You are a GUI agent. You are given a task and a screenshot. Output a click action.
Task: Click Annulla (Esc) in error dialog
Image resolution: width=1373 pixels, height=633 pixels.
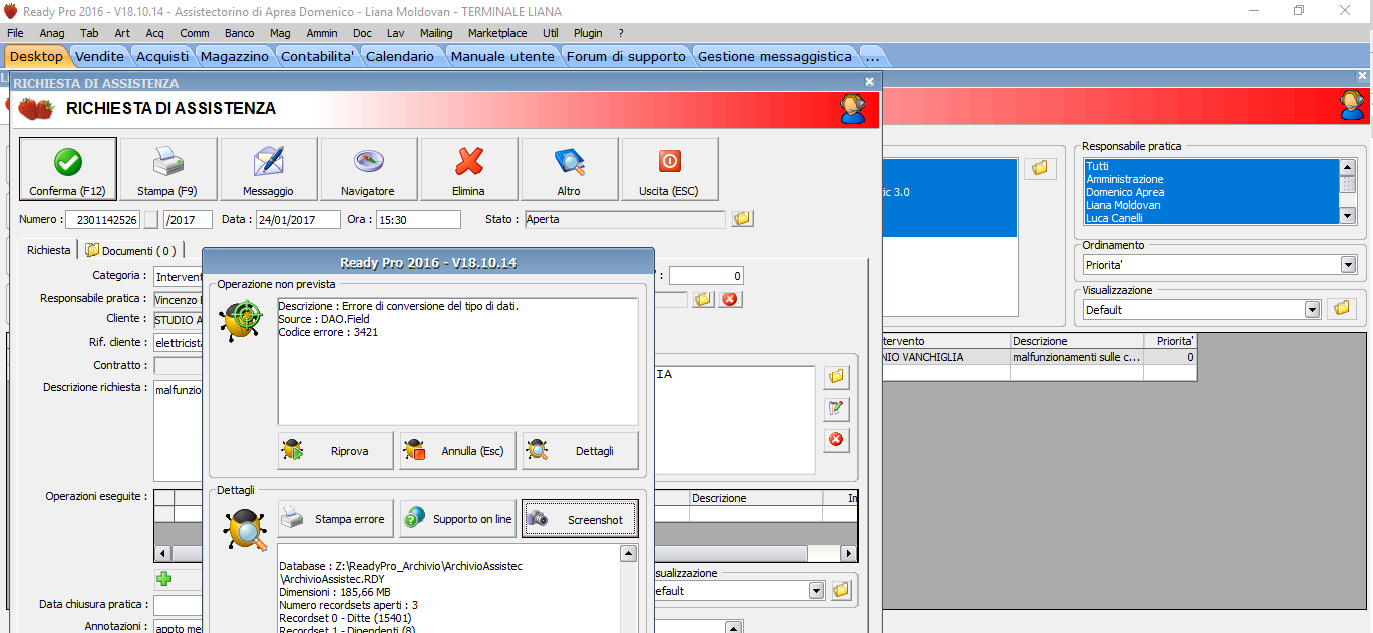pyautogui.click(x=458, y=451)
